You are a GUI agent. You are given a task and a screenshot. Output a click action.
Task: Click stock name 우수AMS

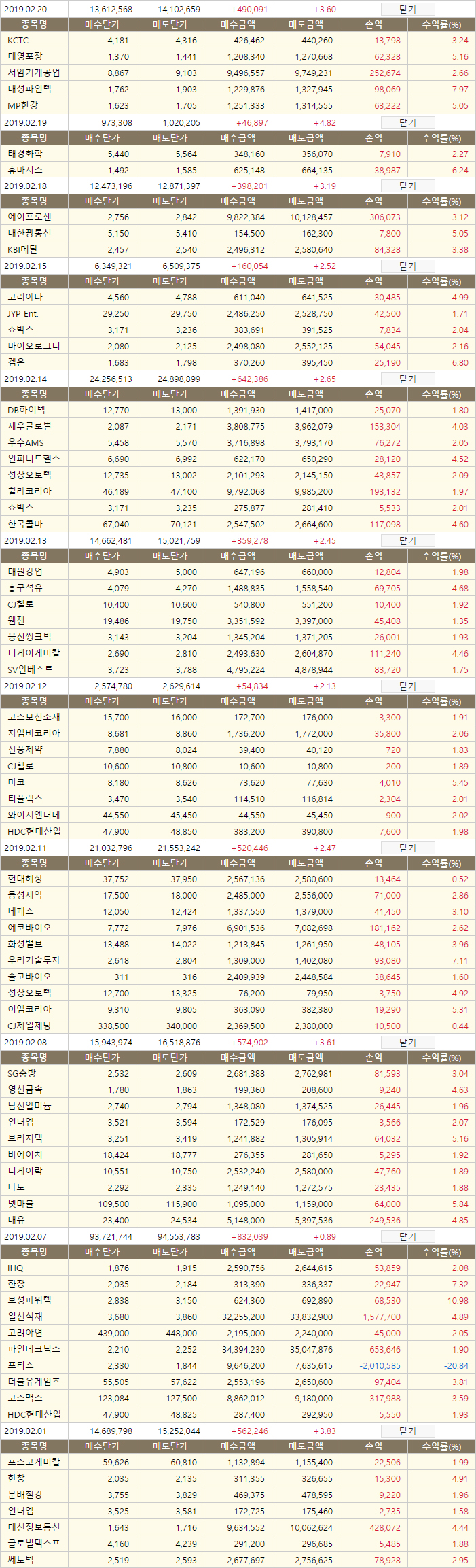(x=26, y=443)
